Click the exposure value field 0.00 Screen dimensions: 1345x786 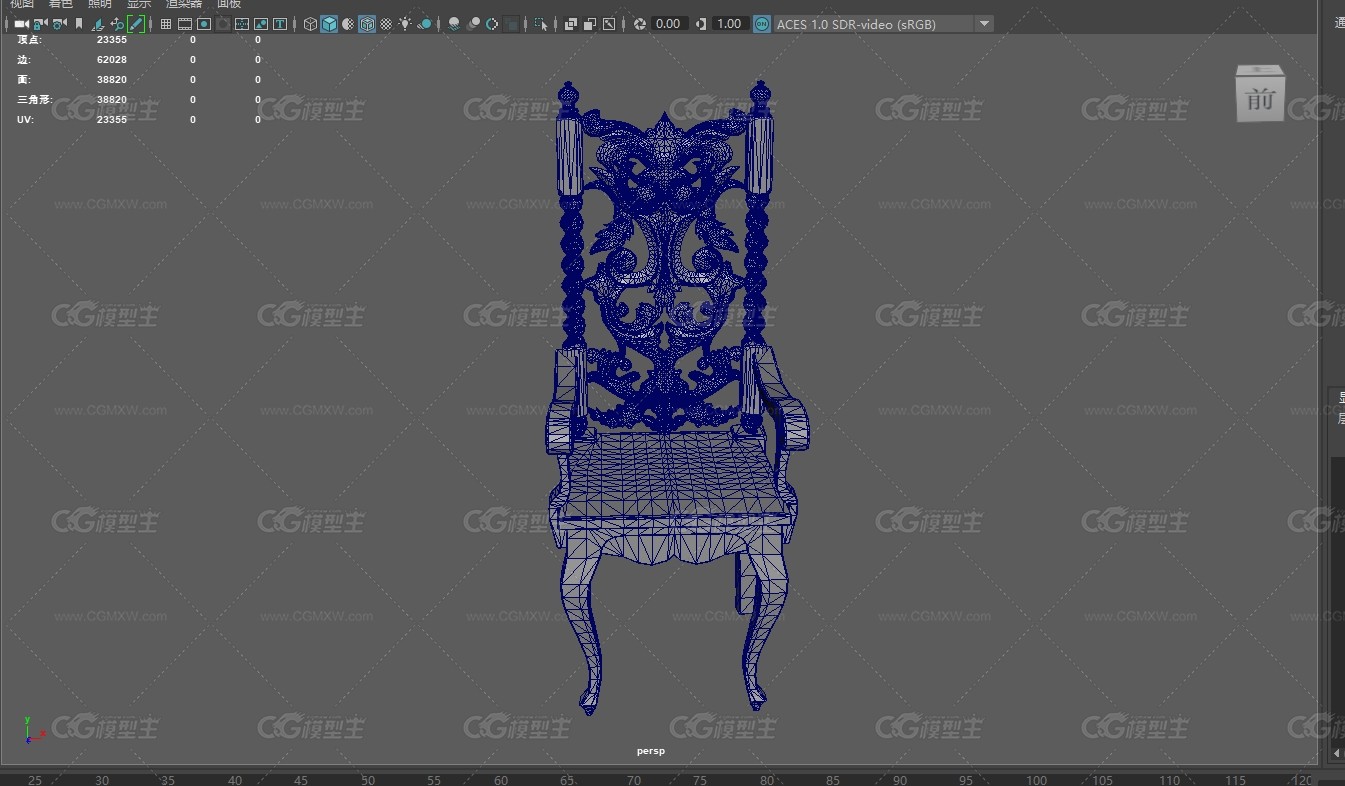point(669,24)
